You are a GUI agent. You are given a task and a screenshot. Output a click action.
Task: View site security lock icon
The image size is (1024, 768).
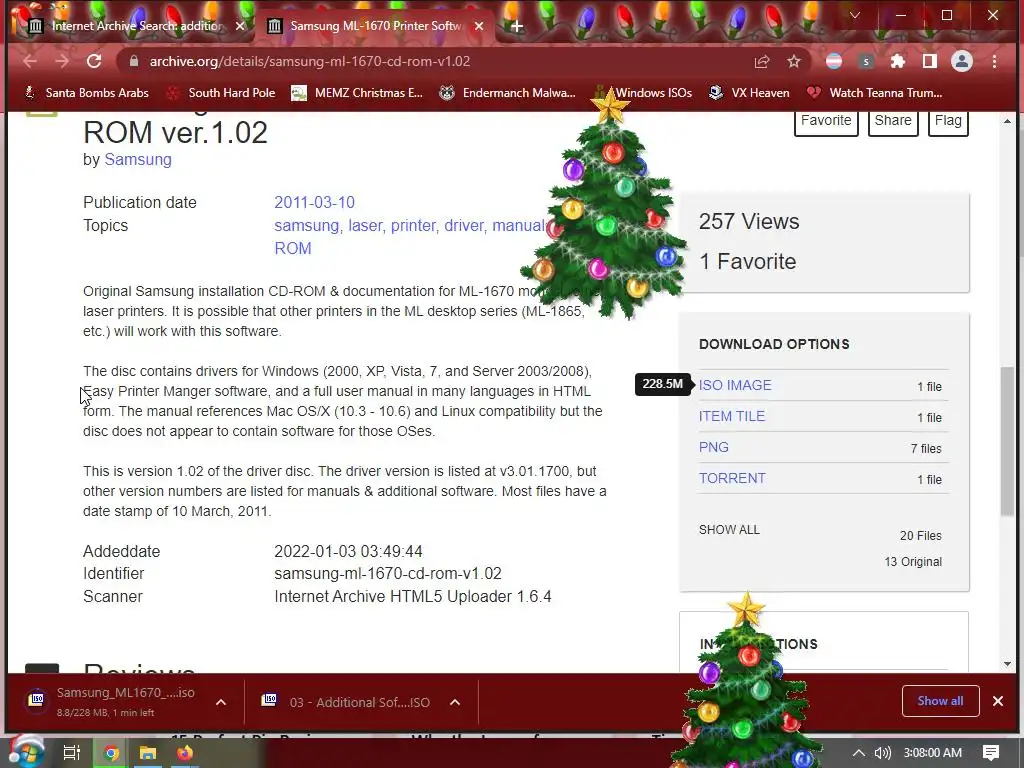[x=134, y=61]
